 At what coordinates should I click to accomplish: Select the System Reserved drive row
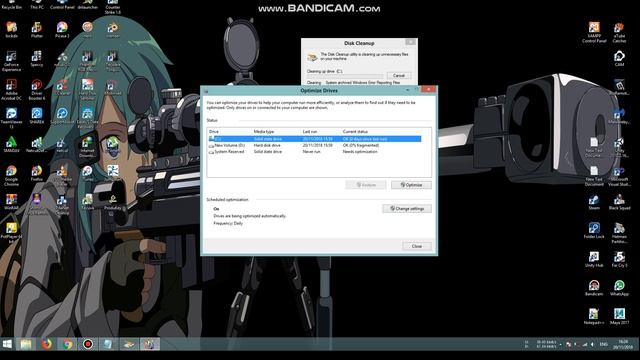[314, 151]
